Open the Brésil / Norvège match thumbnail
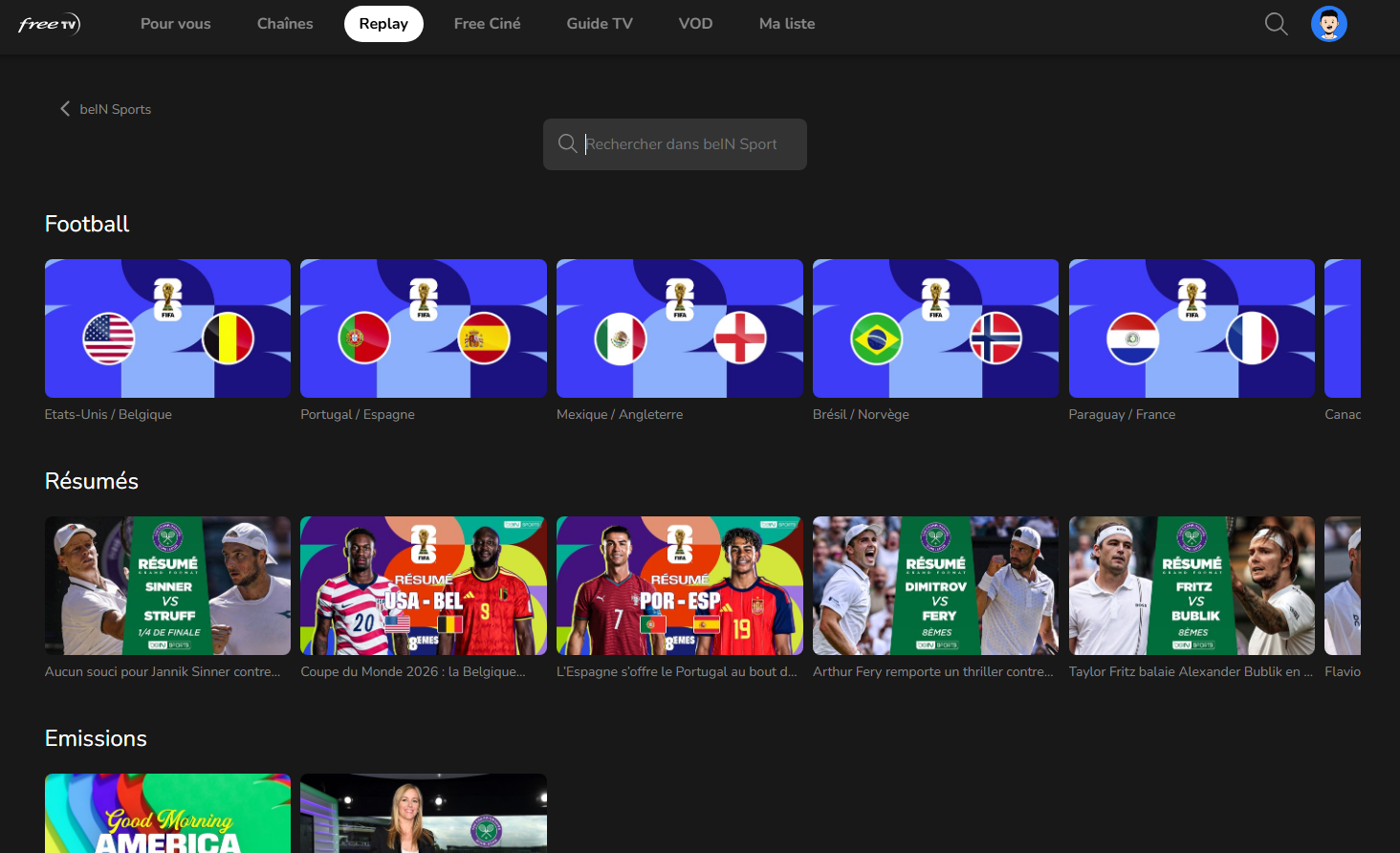This screenshot has height=853, width=1400. click(935, 328)
